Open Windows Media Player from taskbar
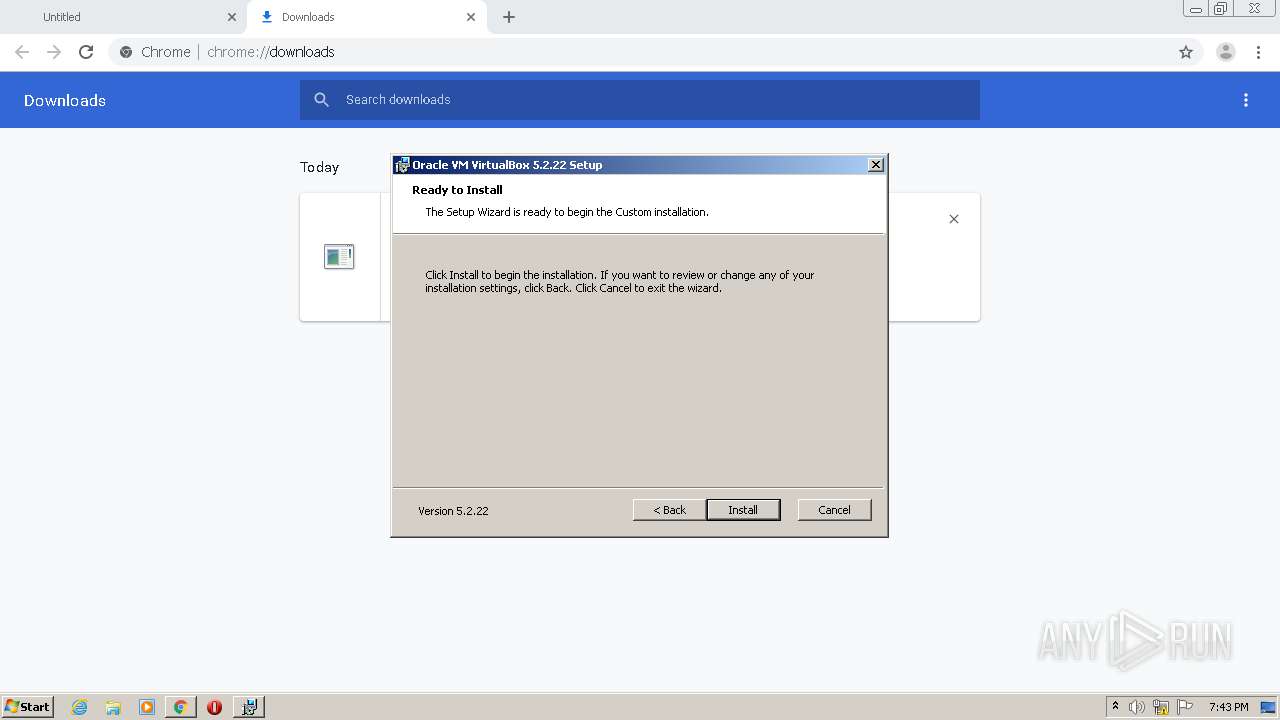The width and height of the screenshot is (1280, 720). (x=147, y=707)
